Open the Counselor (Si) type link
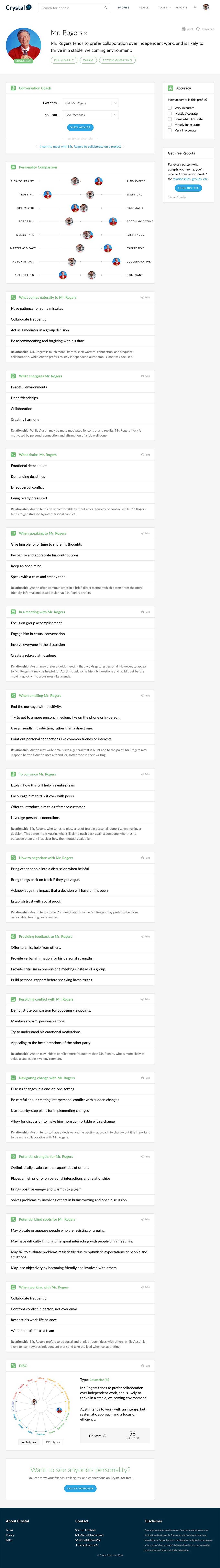Viewport: 220px width, 1568px height. coord(99,1380)
